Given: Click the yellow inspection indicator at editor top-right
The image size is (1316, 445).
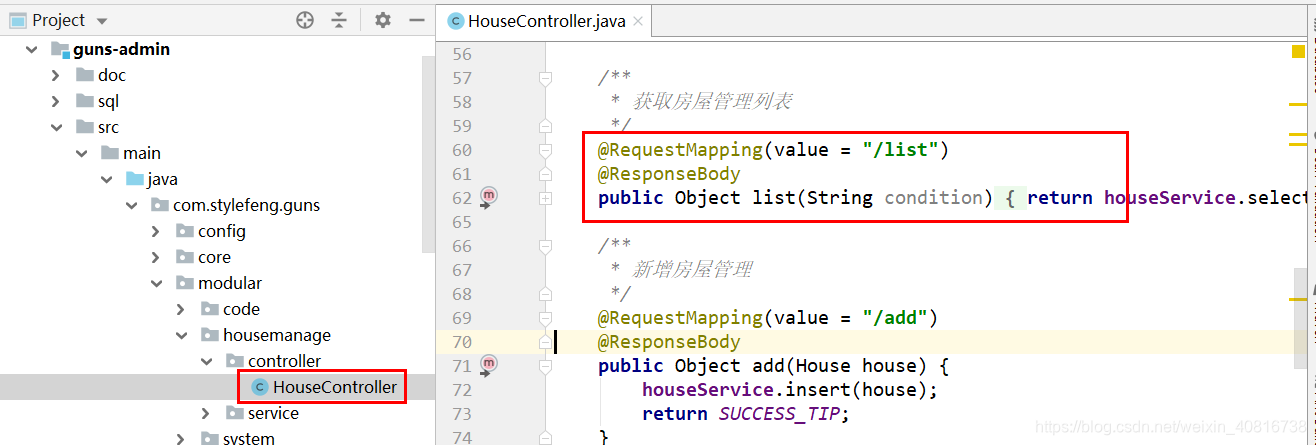Looking at the screenshot, I should point(1298,50).
